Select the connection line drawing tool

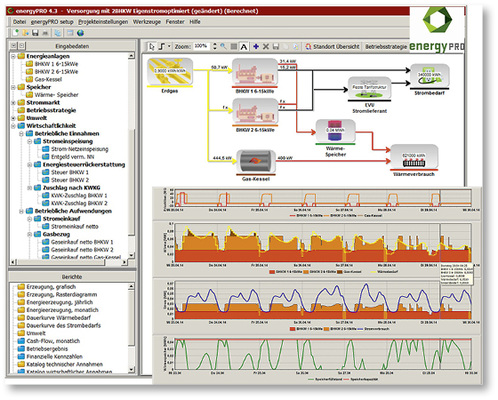click(x=162, y=46)
